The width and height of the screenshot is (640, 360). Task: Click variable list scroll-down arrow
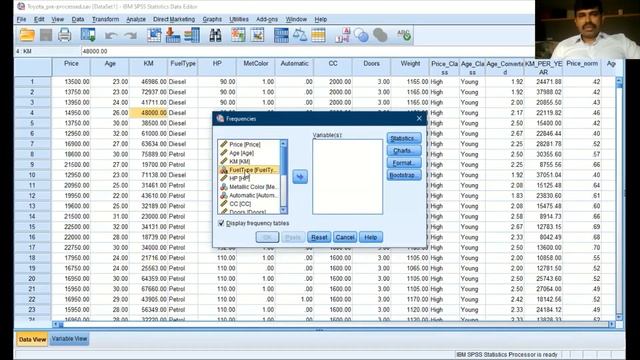pos(284,211)
